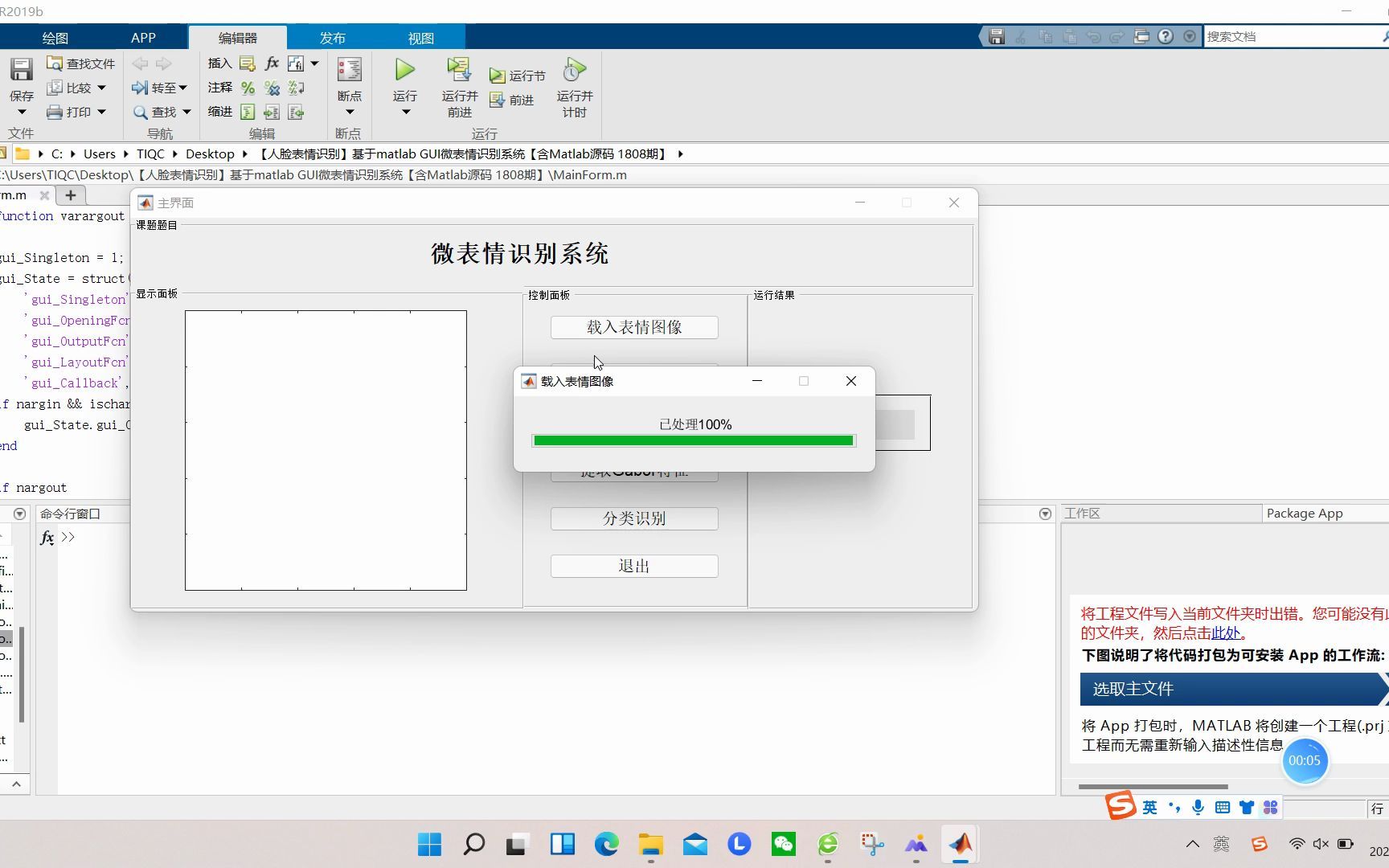Open the Compare (比较) dropdown arrow
This screenshot has width=1389, height=868.
point(101,88)
